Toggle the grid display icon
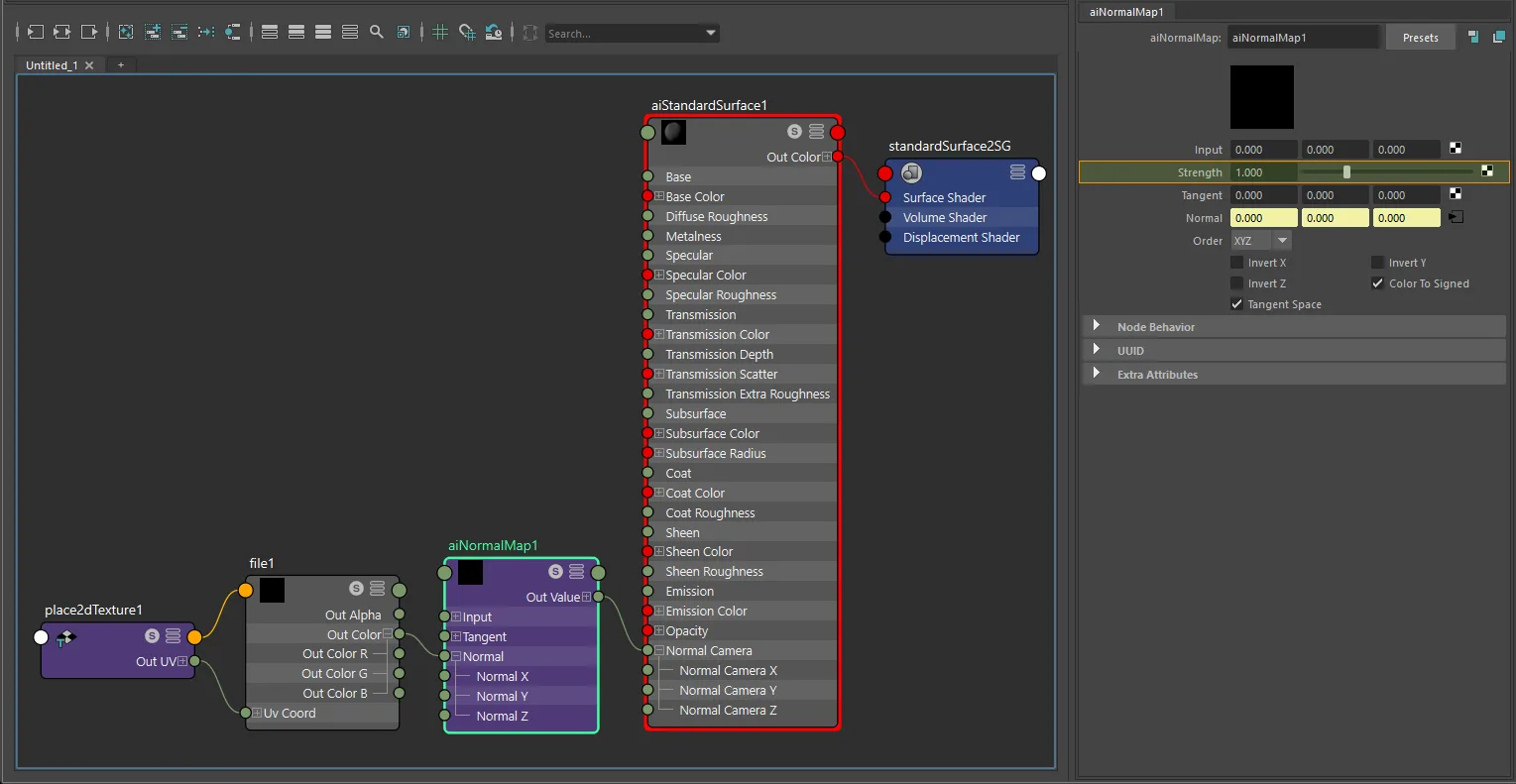 click(x=440, y=33)
